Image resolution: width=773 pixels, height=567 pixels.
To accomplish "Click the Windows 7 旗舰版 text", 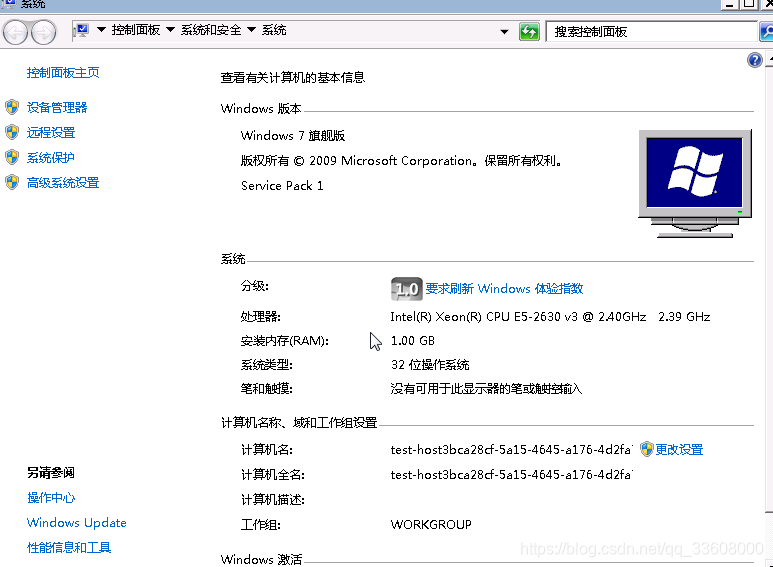I will (x=292, y=136).
